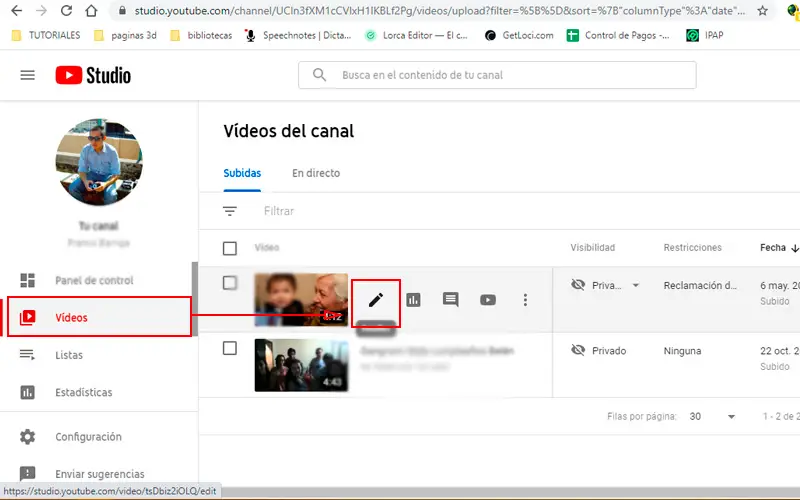Image resolution: width=800 pixels, height=500 pixels.
Task: Click the YouTube Studio logo
Action: pos(93,76)
